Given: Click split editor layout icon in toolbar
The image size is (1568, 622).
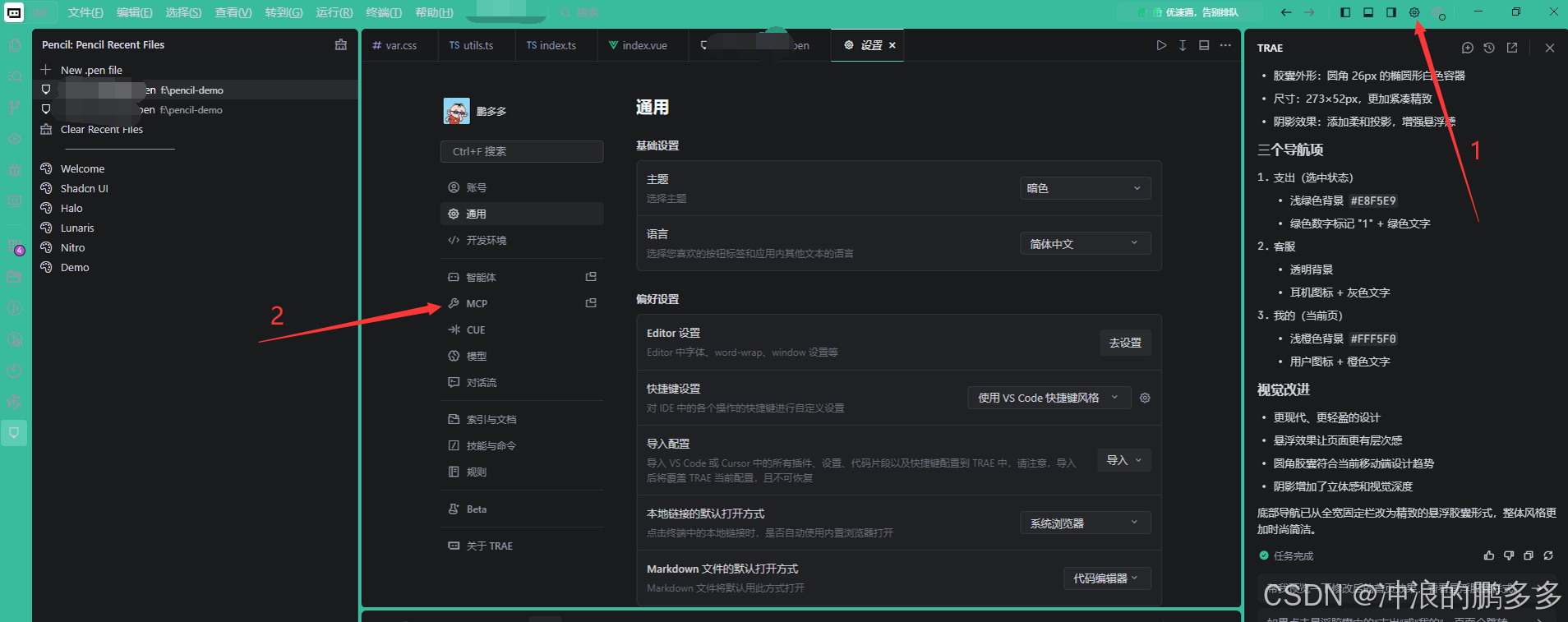Looking at the screenshot, I should [x=1204, y=45].
